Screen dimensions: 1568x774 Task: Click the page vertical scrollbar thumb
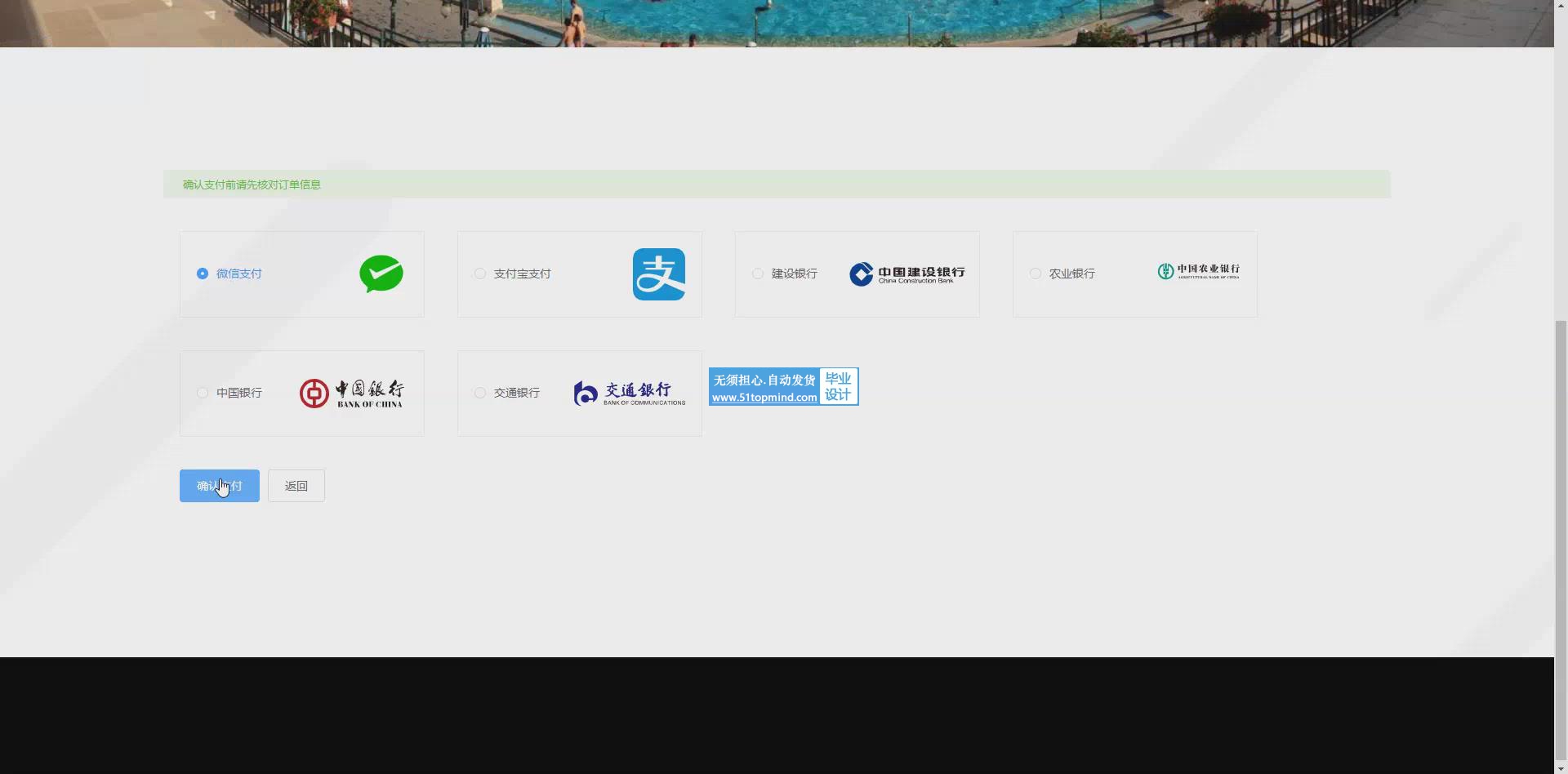[x=1561, y=539]
